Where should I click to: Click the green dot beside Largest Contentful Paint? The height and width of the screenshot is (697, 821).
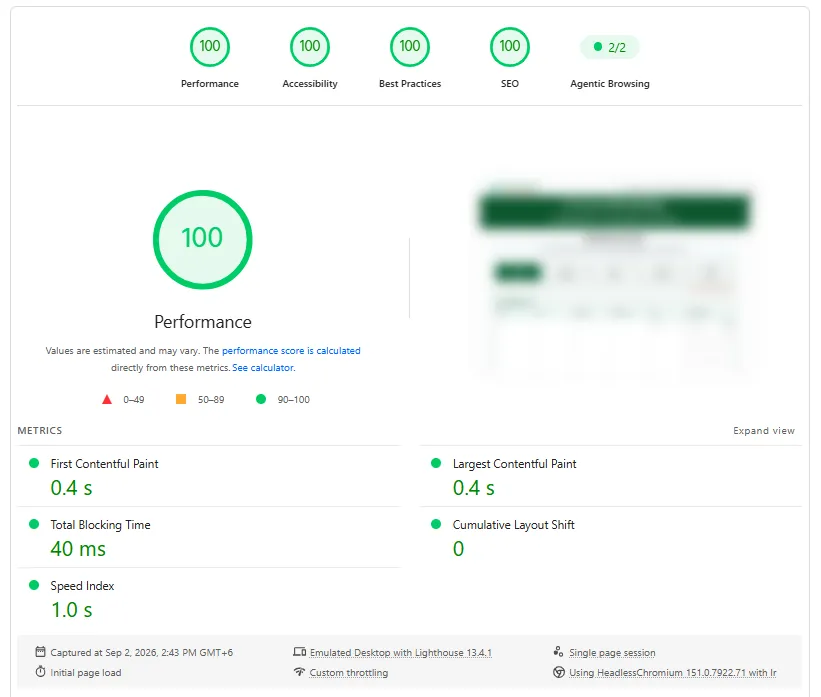[436, 463]
